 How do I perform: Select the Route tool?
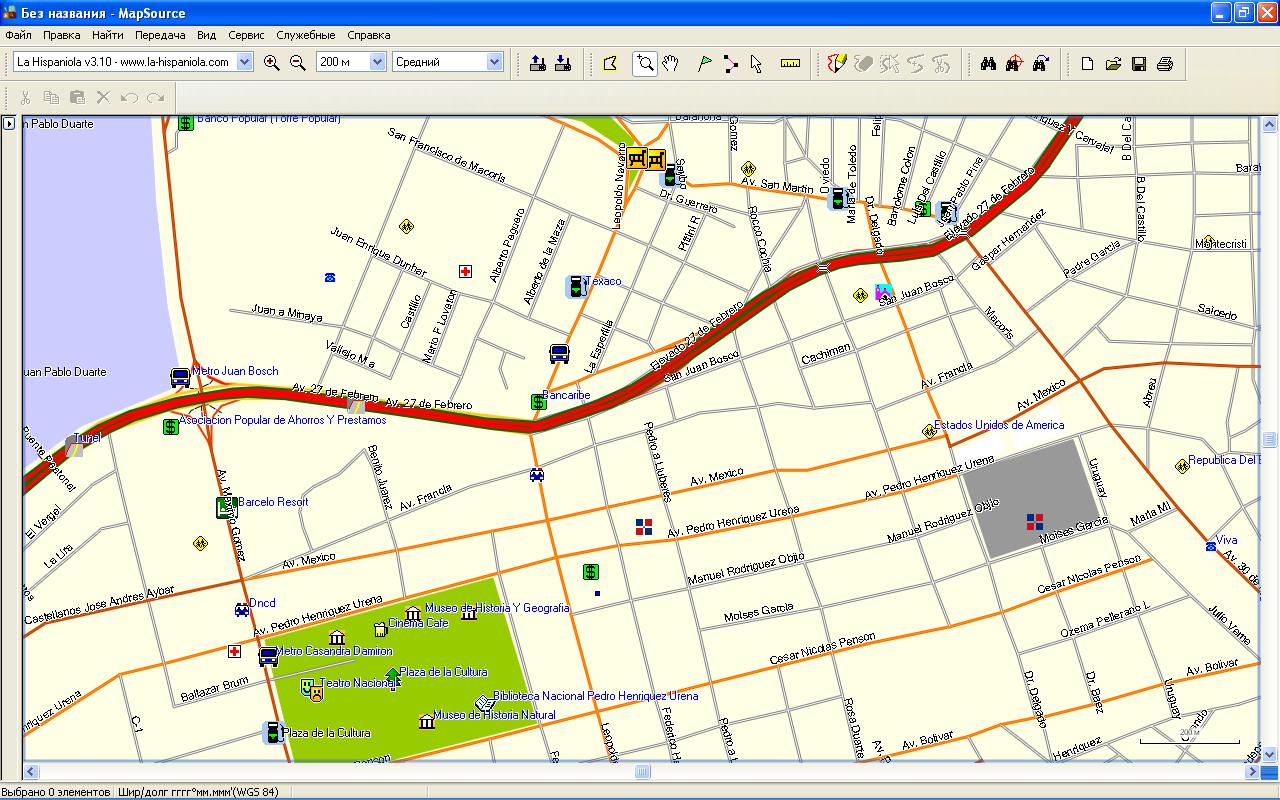coord(730,64)
